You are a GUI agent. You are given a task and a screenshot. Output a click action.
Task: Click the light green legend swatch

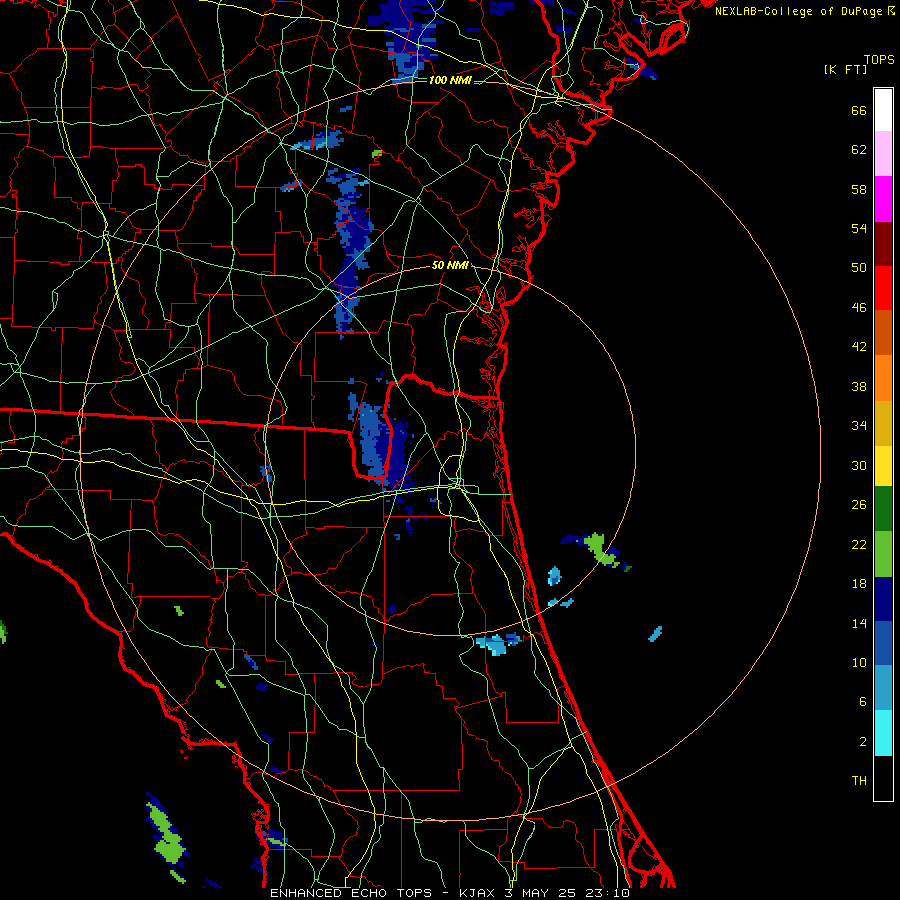tap(883, 554)
